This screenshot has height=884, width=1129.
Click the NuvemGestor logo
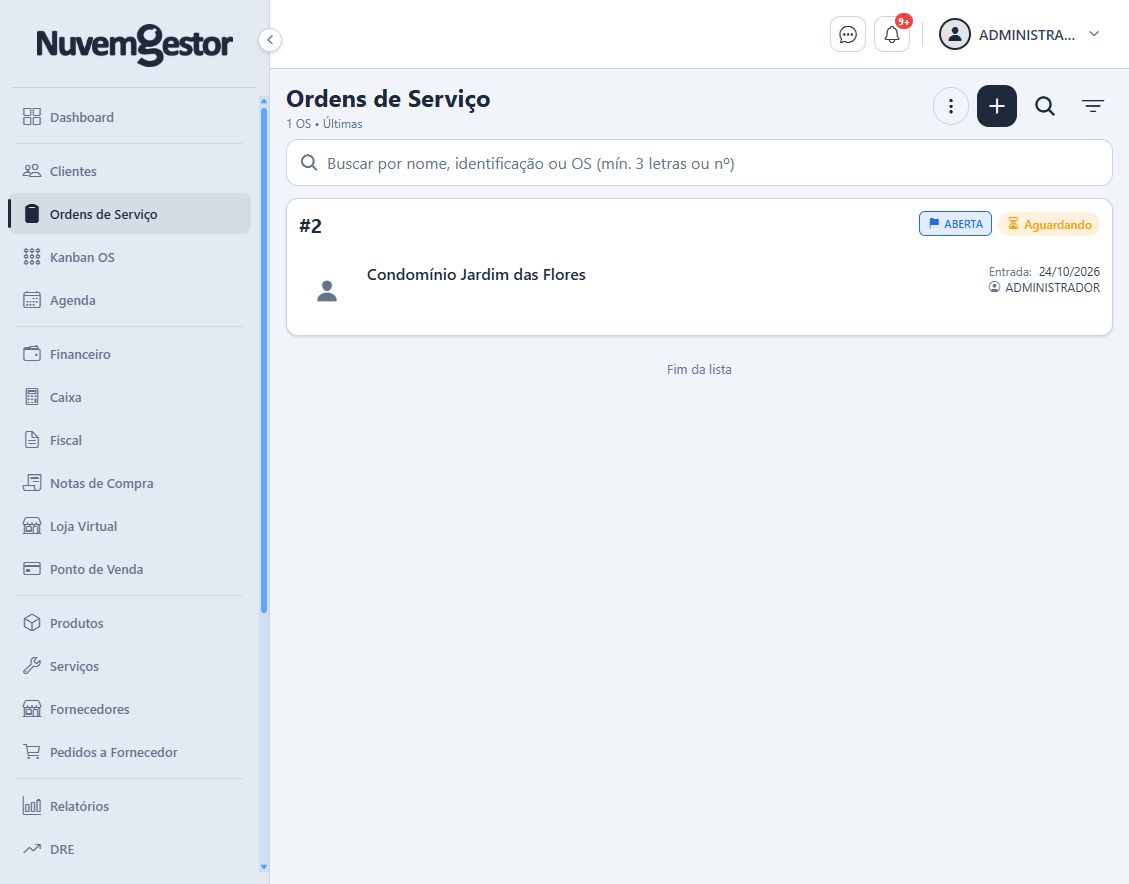tap(135, 45)
